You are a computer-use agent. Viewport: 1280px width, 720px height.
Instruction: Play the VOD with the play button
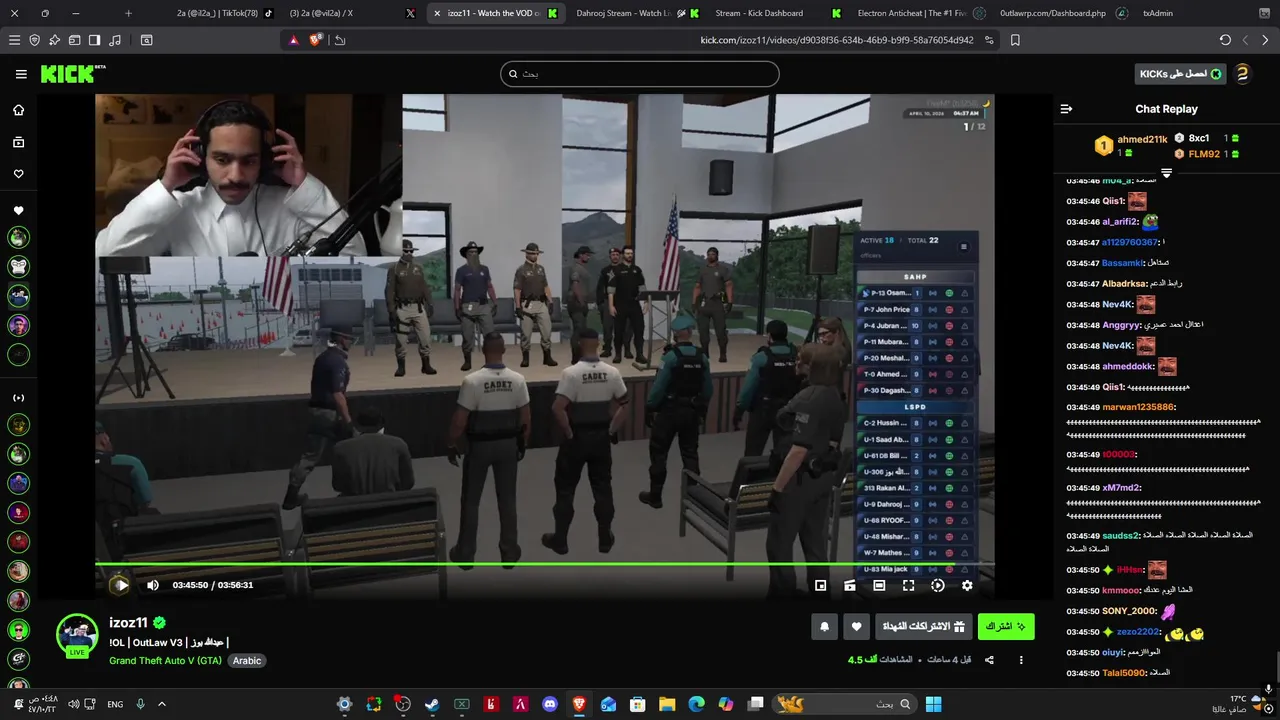[x=120, y=585]
